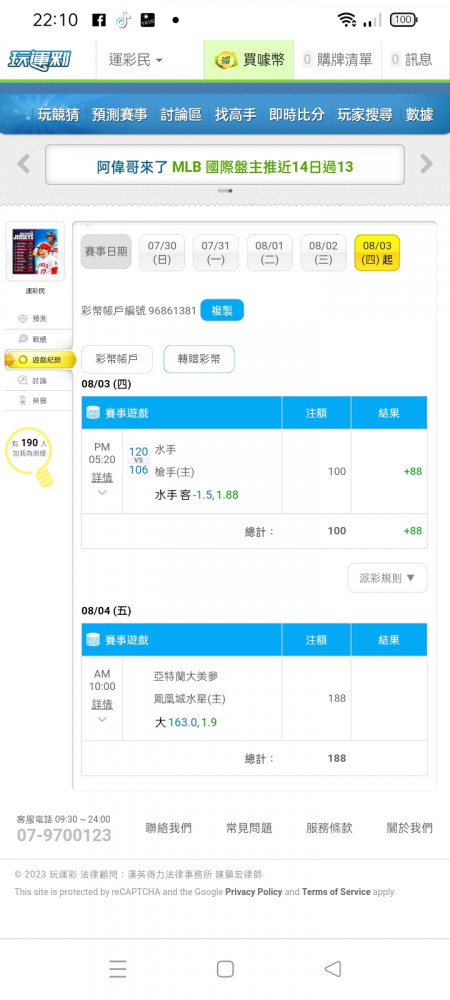Expand the 運彩民 dropdown menu
This screenshot has width=450, height=1000.
pos(136,60)
